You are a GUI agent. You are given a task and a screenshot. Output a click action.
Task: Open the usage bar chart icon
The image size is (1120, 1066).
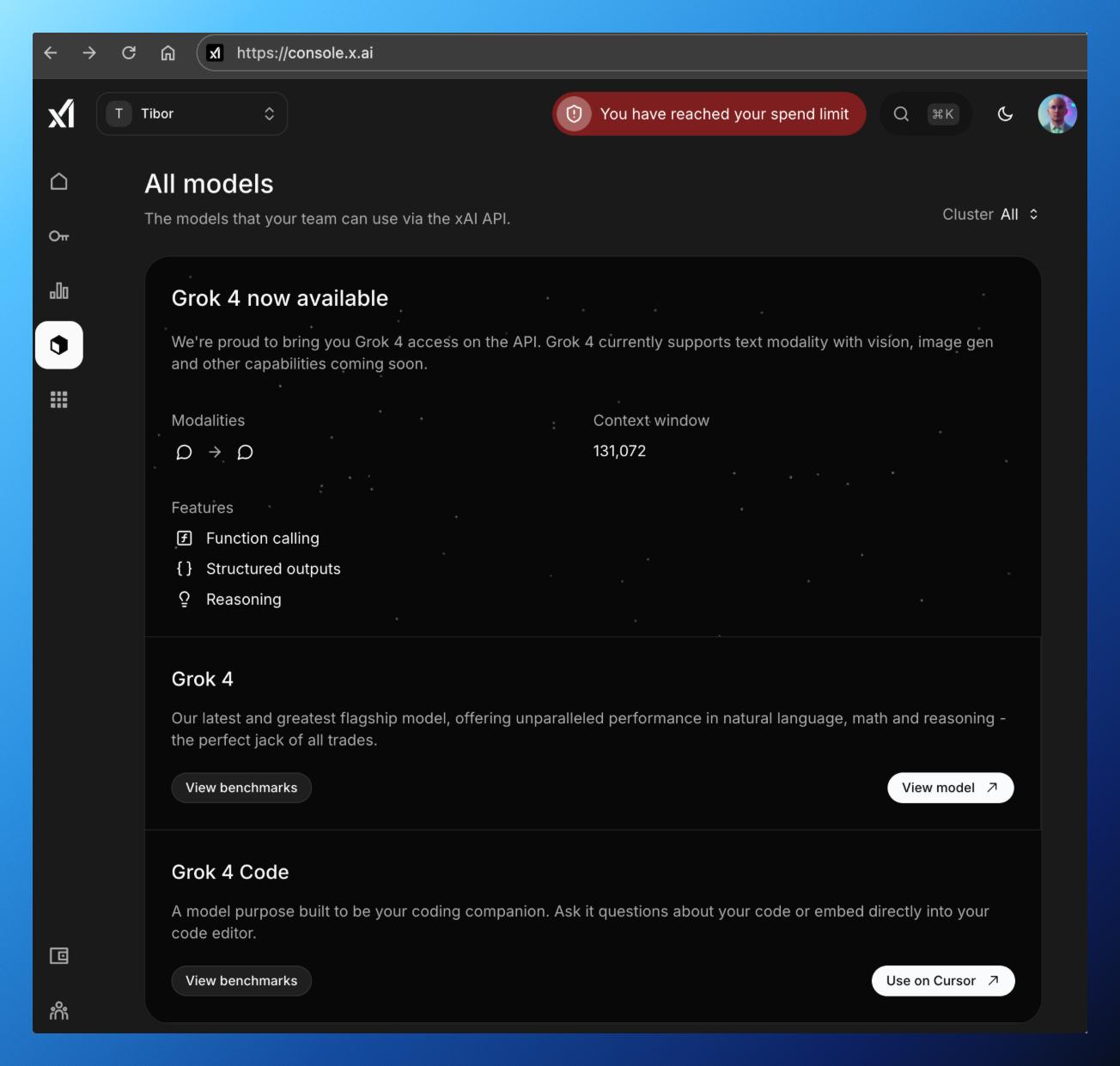59,290
